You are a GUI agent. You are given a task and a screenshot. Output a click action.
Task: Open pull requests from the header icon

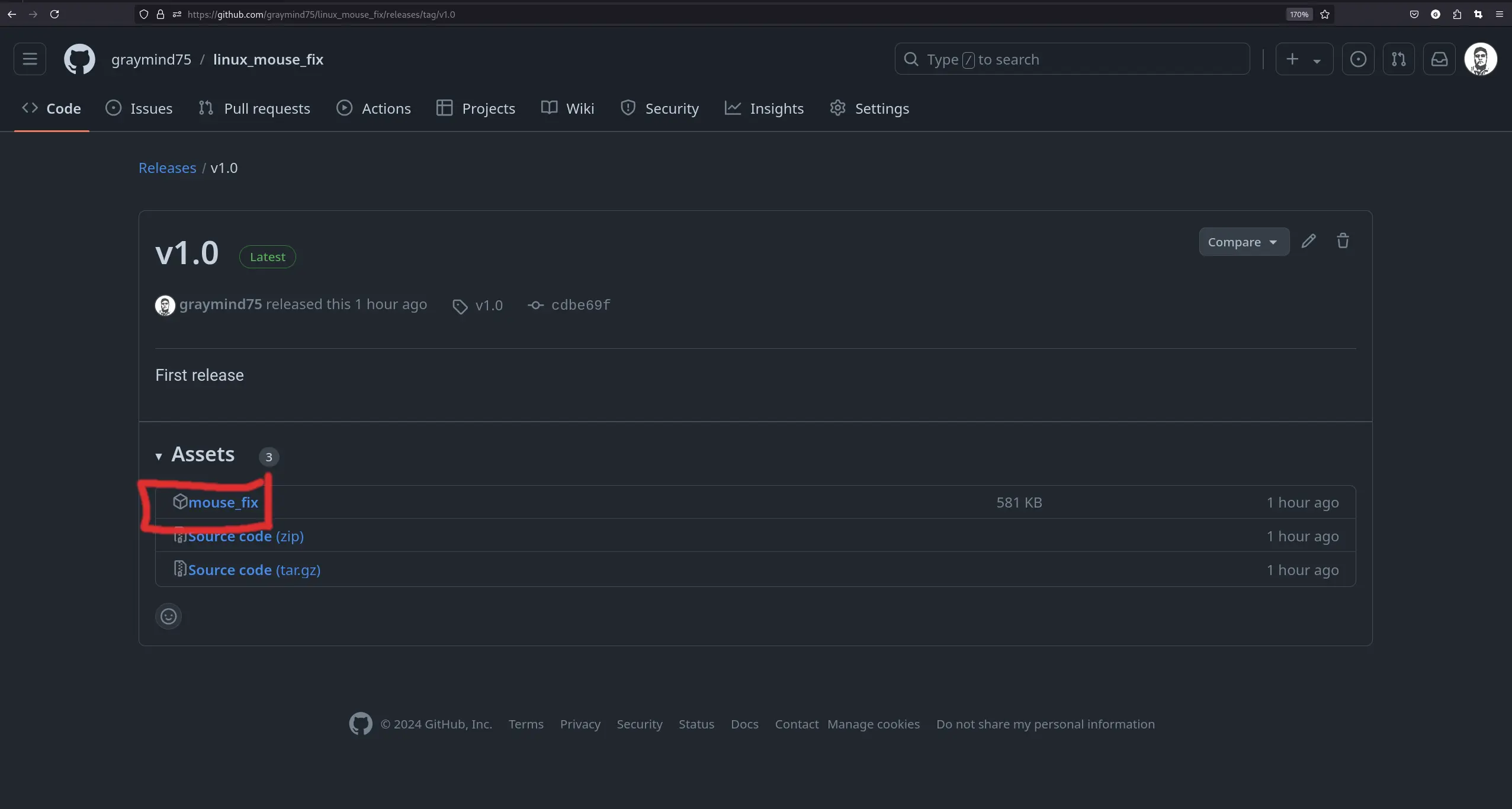click(1398, 59)
